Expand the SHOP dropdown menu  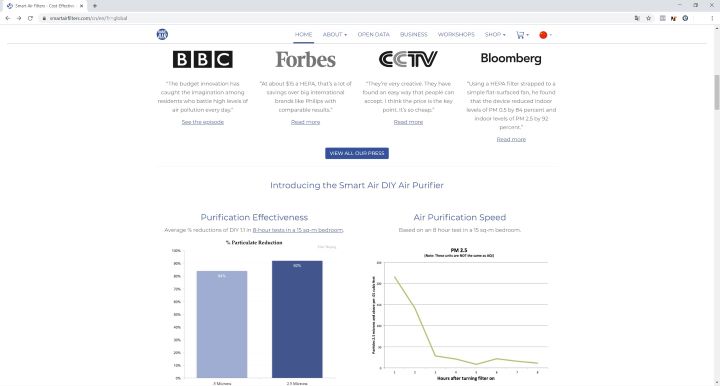[x=495, y=35]
